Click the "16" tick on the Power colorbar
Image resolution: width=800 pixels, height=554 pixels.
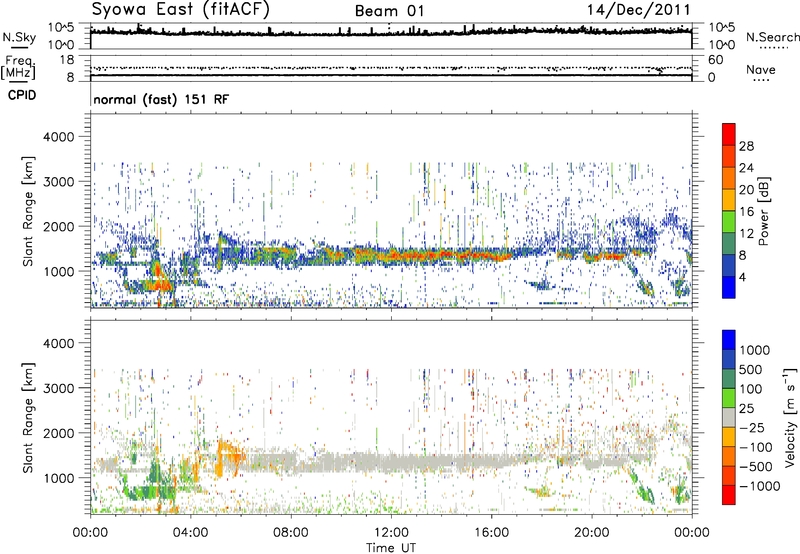[746, 211]
